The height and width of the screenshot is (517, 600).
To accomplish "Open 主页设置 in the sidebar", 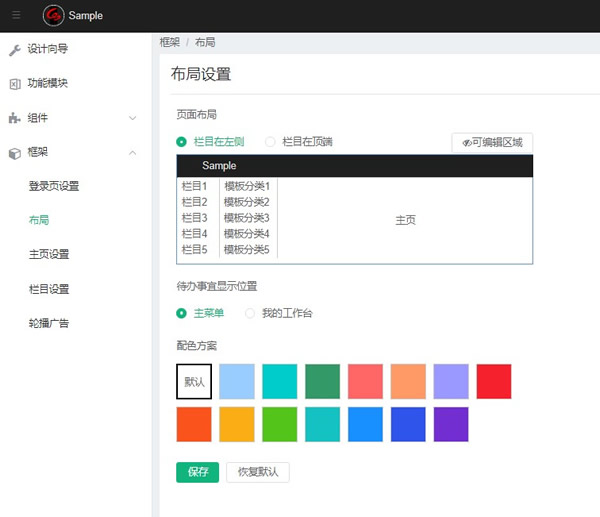I will point(49,254).
